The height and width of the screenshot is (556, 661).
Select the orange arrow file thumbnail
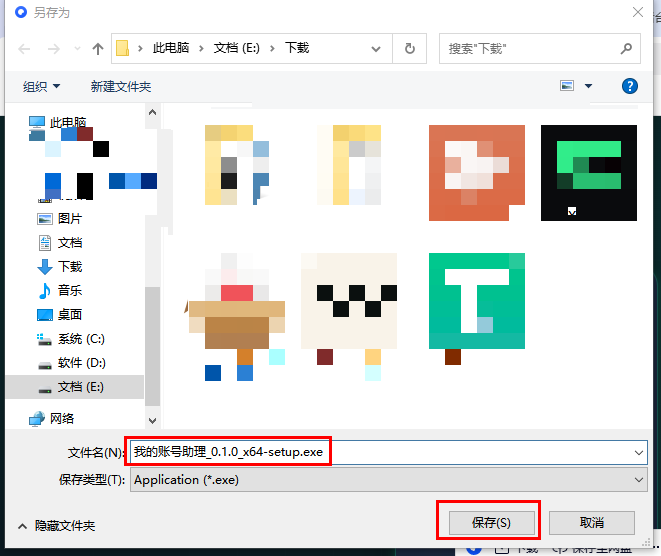(477, 173)
